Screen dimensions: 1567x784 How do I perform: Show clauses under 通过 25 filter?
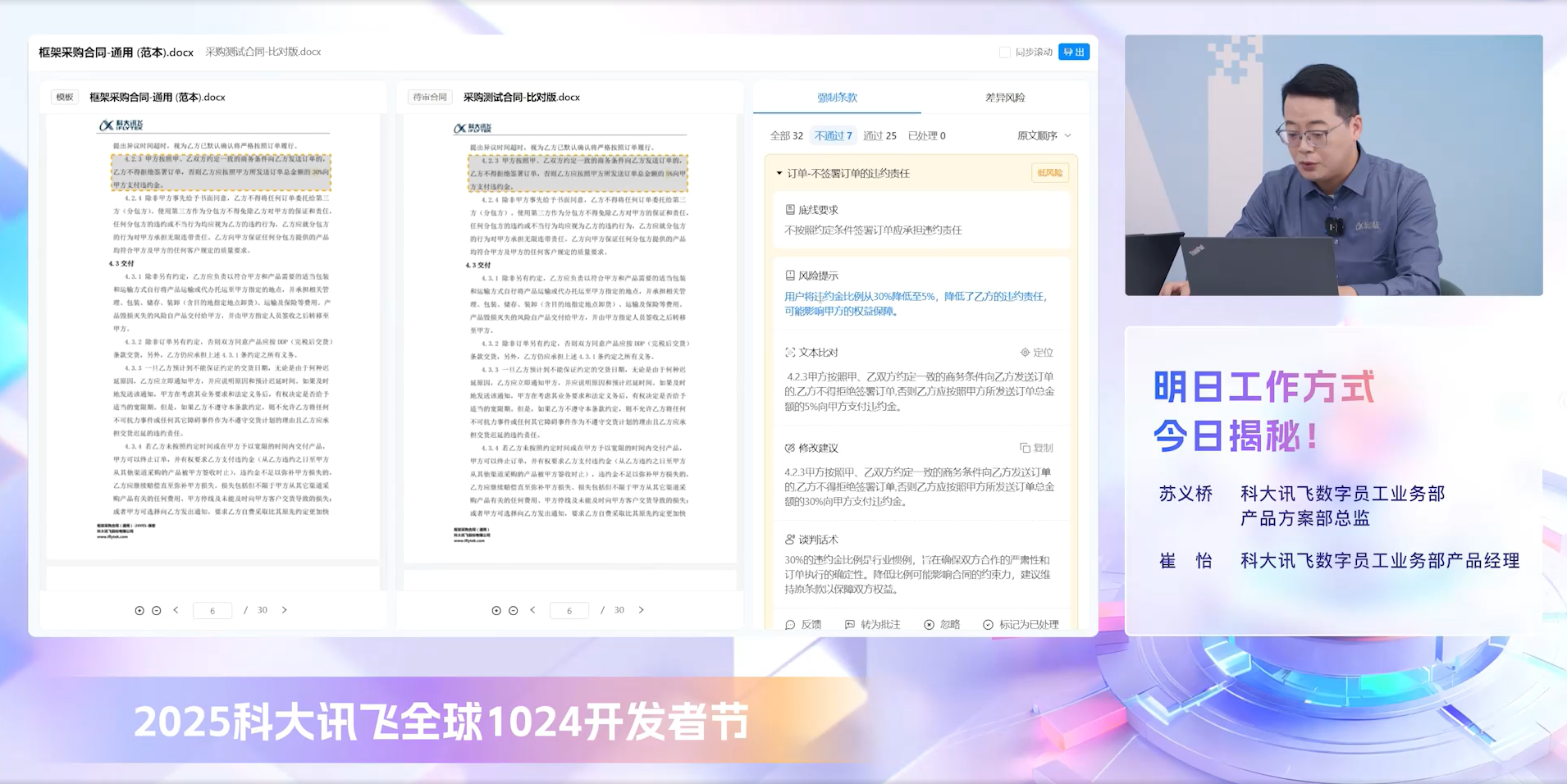click(x=879, y=136)
